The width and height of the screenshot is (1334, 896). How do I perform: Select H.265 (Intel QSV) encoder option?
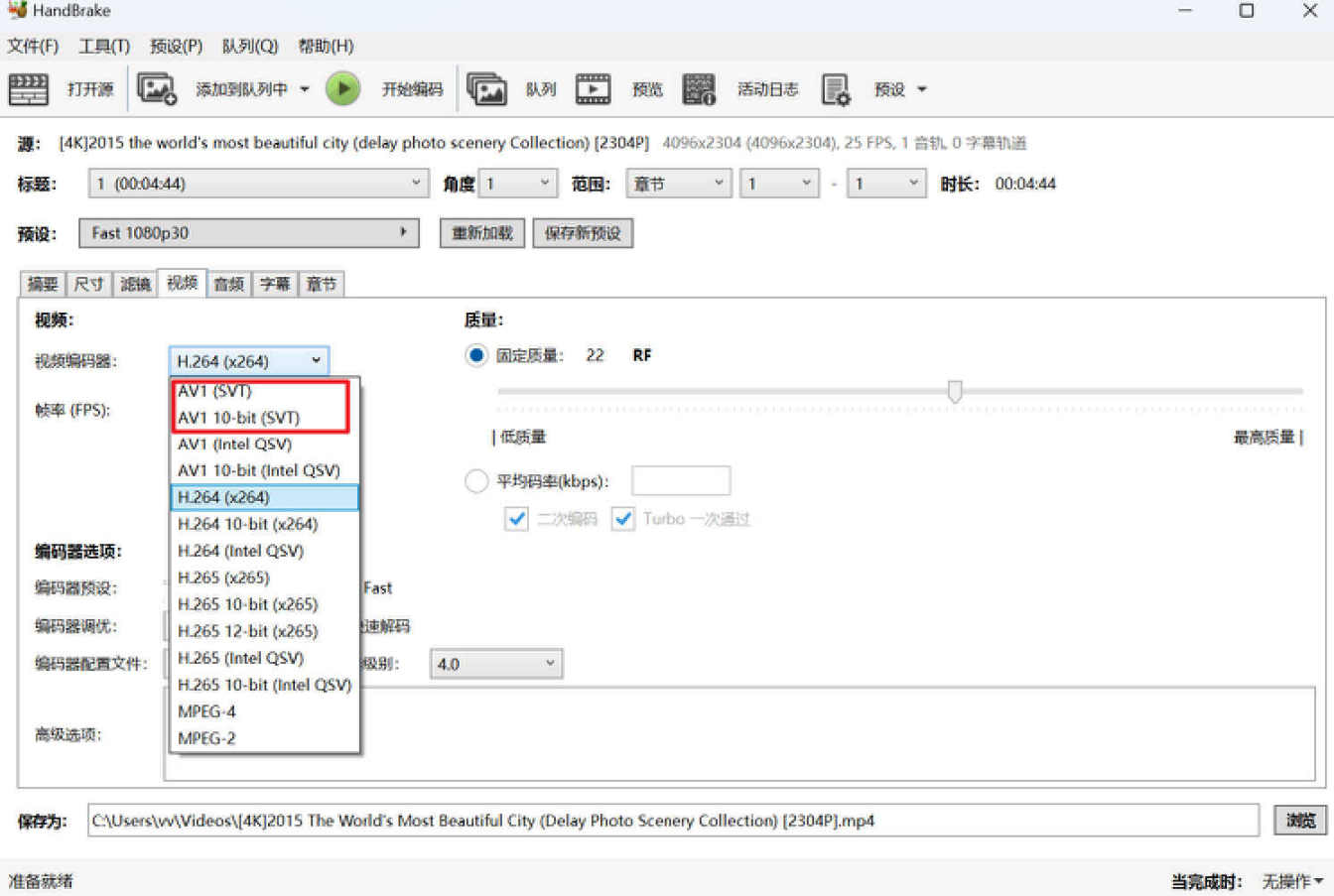[264, 658]
